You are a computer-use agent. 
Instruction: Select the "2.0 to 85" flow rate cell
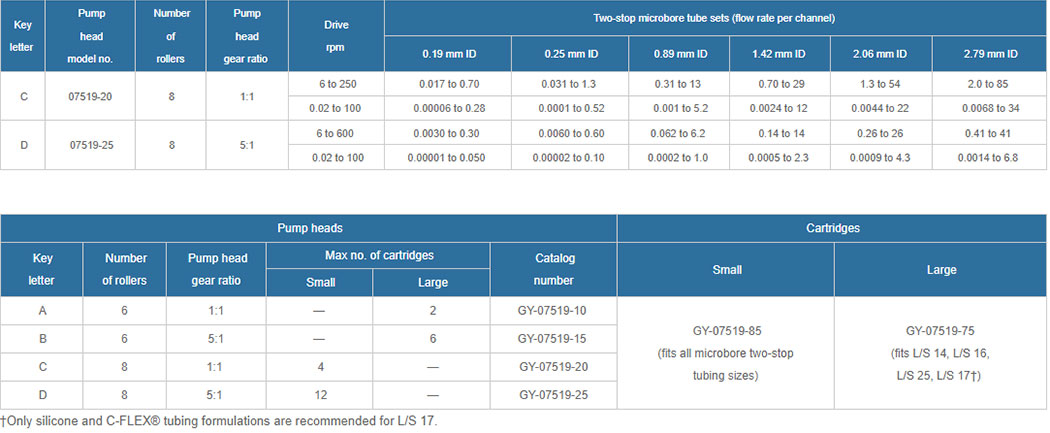990,85
